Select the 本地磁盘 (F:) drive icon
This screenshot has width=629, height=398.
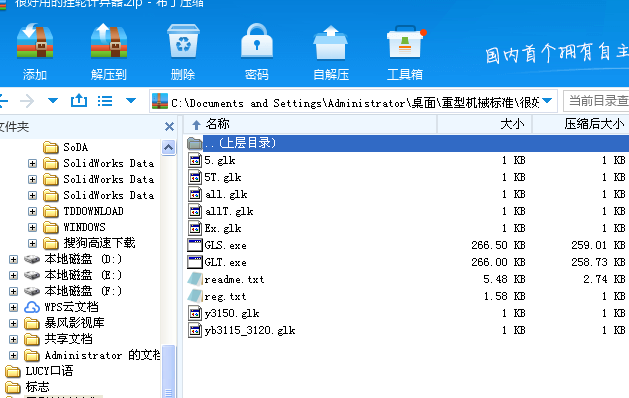(32, 291)
